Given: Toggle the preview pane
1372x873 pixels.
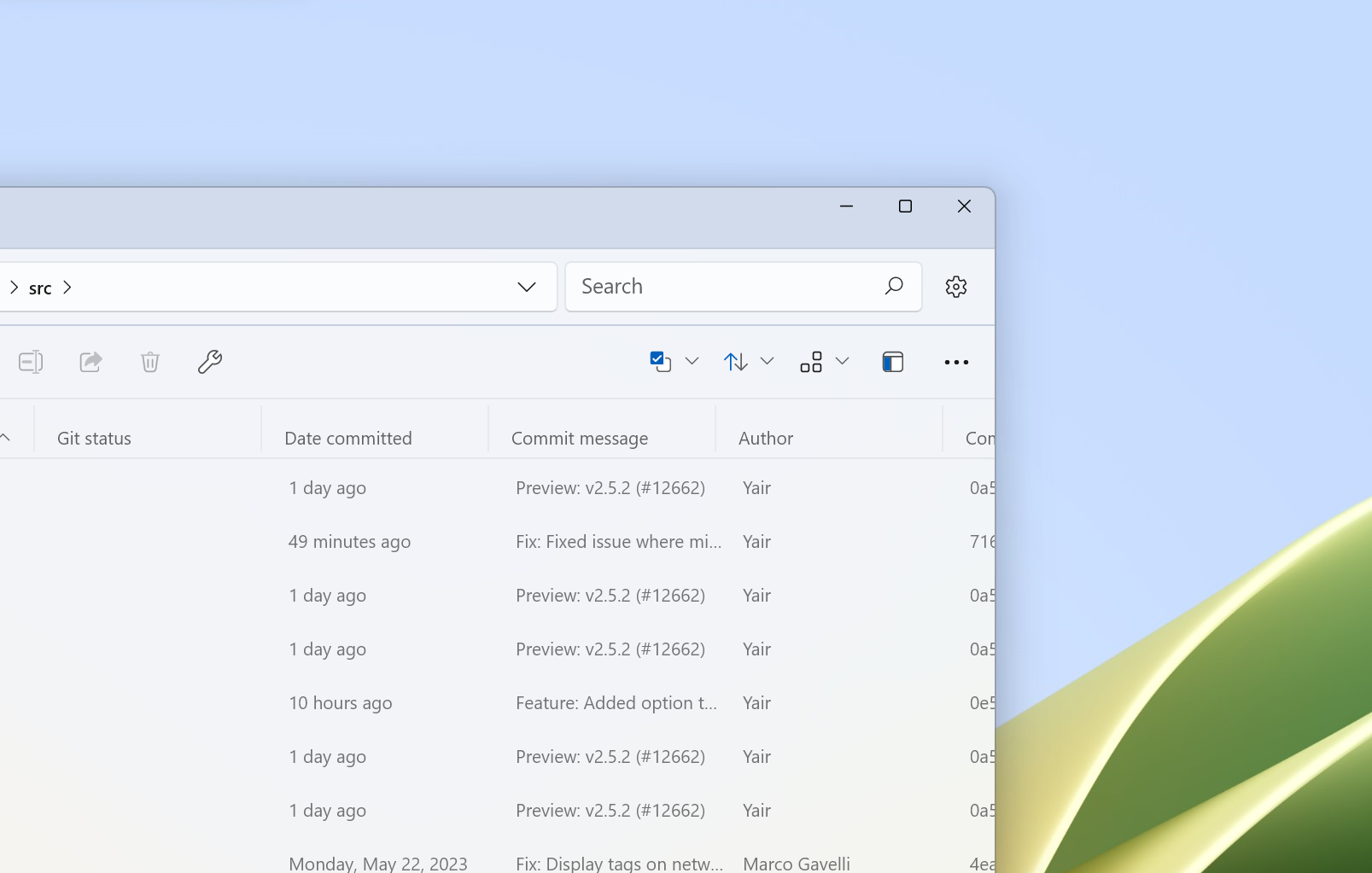Looking at the screenshot, I should (891, 362).
